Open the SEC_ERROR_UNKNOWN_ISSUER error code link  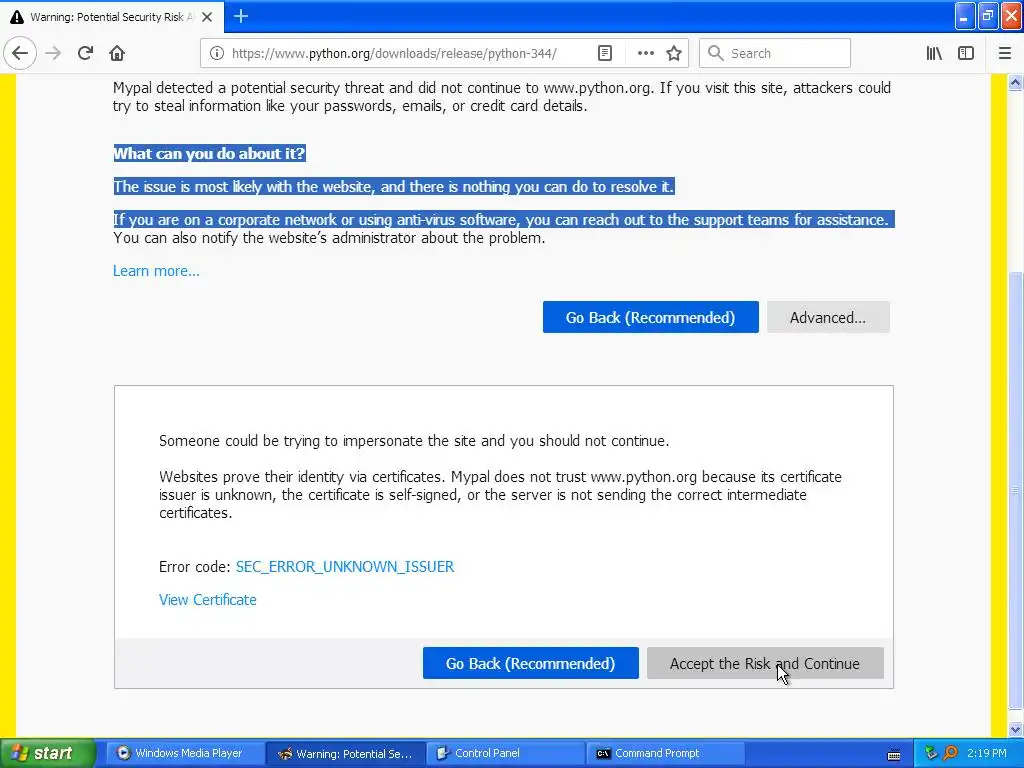[345, 566]
